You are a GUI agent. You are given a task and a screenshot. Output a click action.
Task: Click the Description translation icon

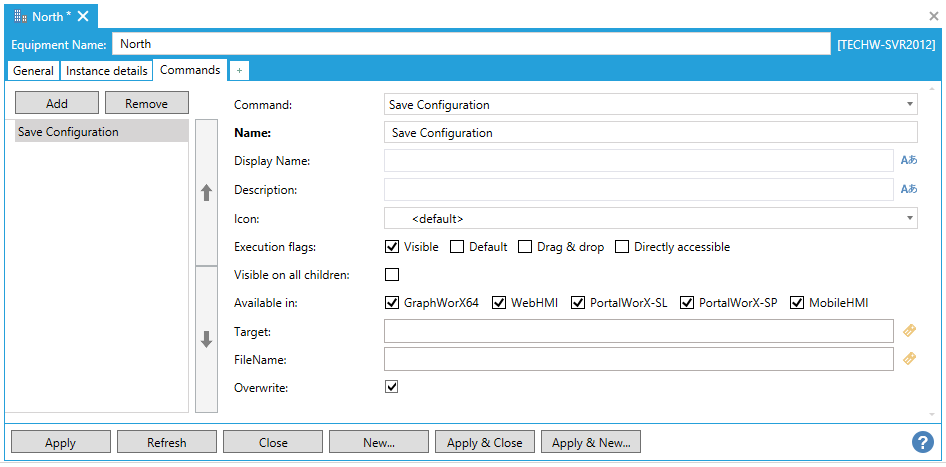pos(908,189)
